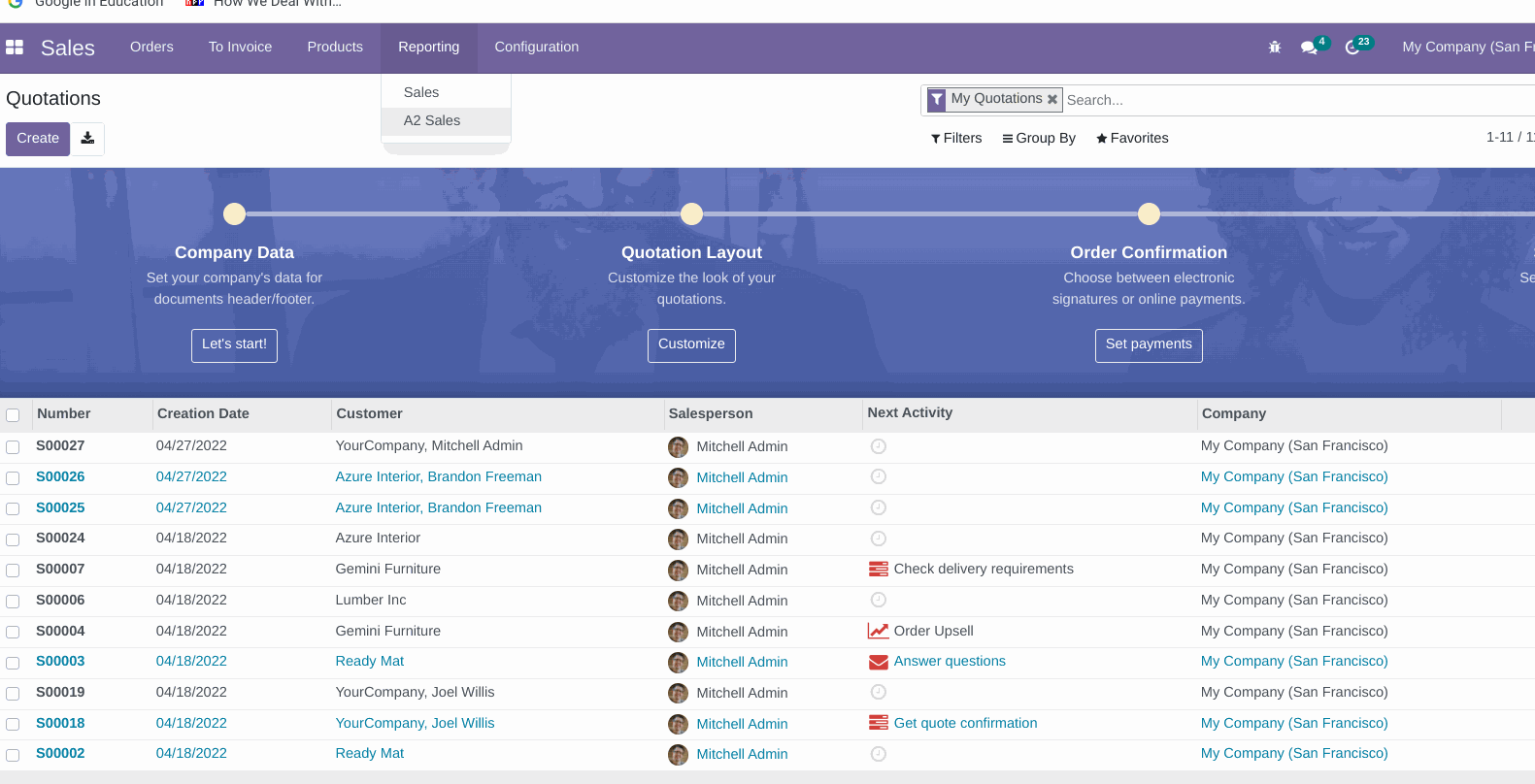The width and height of the screenshot is (1535, 784).
Task: Click the Search input field
Action: point(1299,100)
